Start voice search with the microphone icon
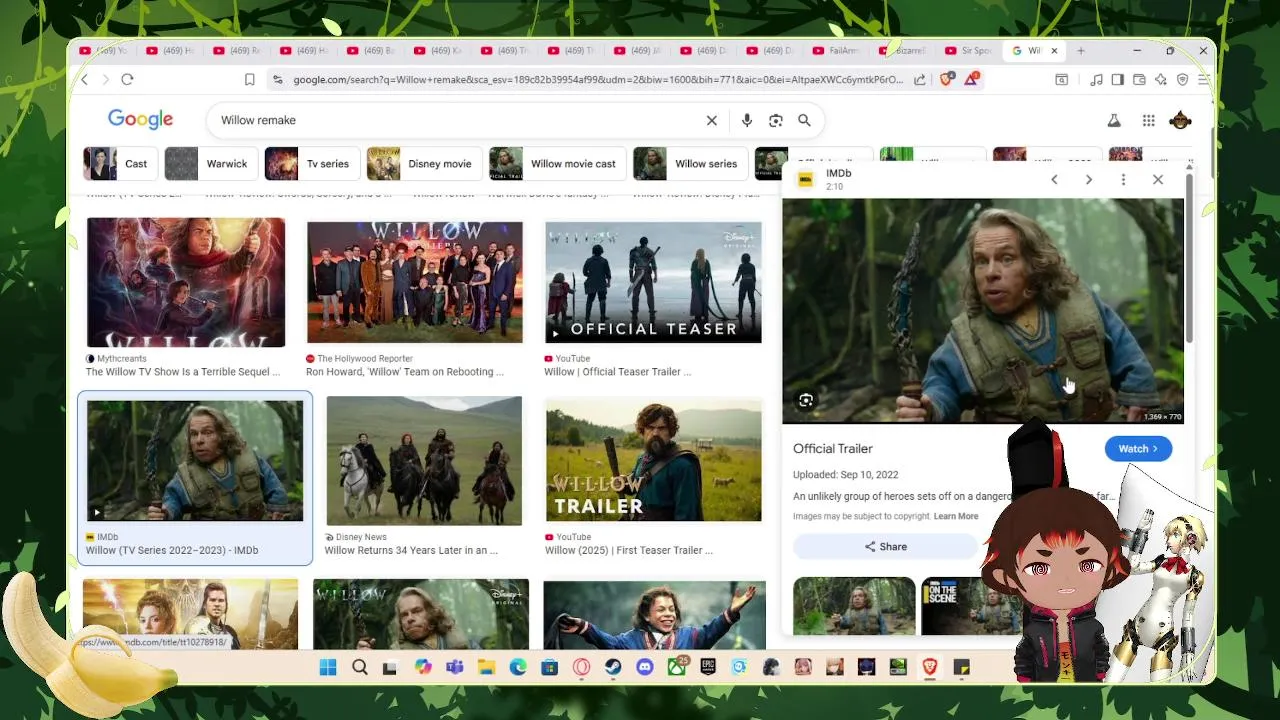The image size is (1280, 720). pyautogui.click(x=746, y=120)
